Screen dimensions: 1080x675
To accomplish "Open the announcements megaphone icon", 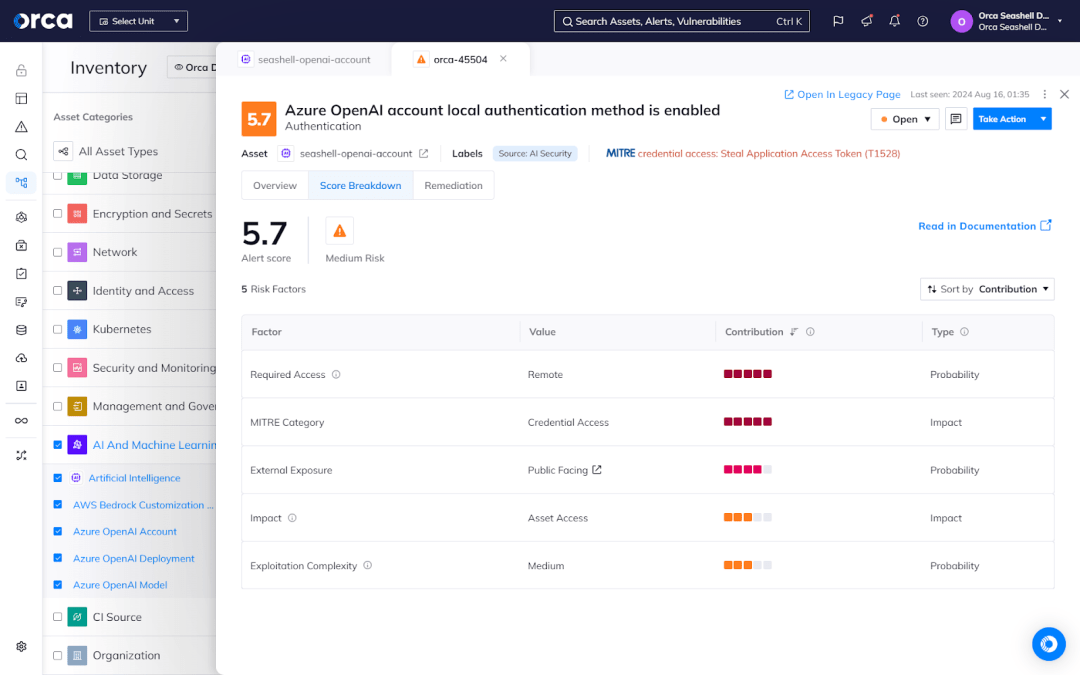I will click(x=866, y=21).
